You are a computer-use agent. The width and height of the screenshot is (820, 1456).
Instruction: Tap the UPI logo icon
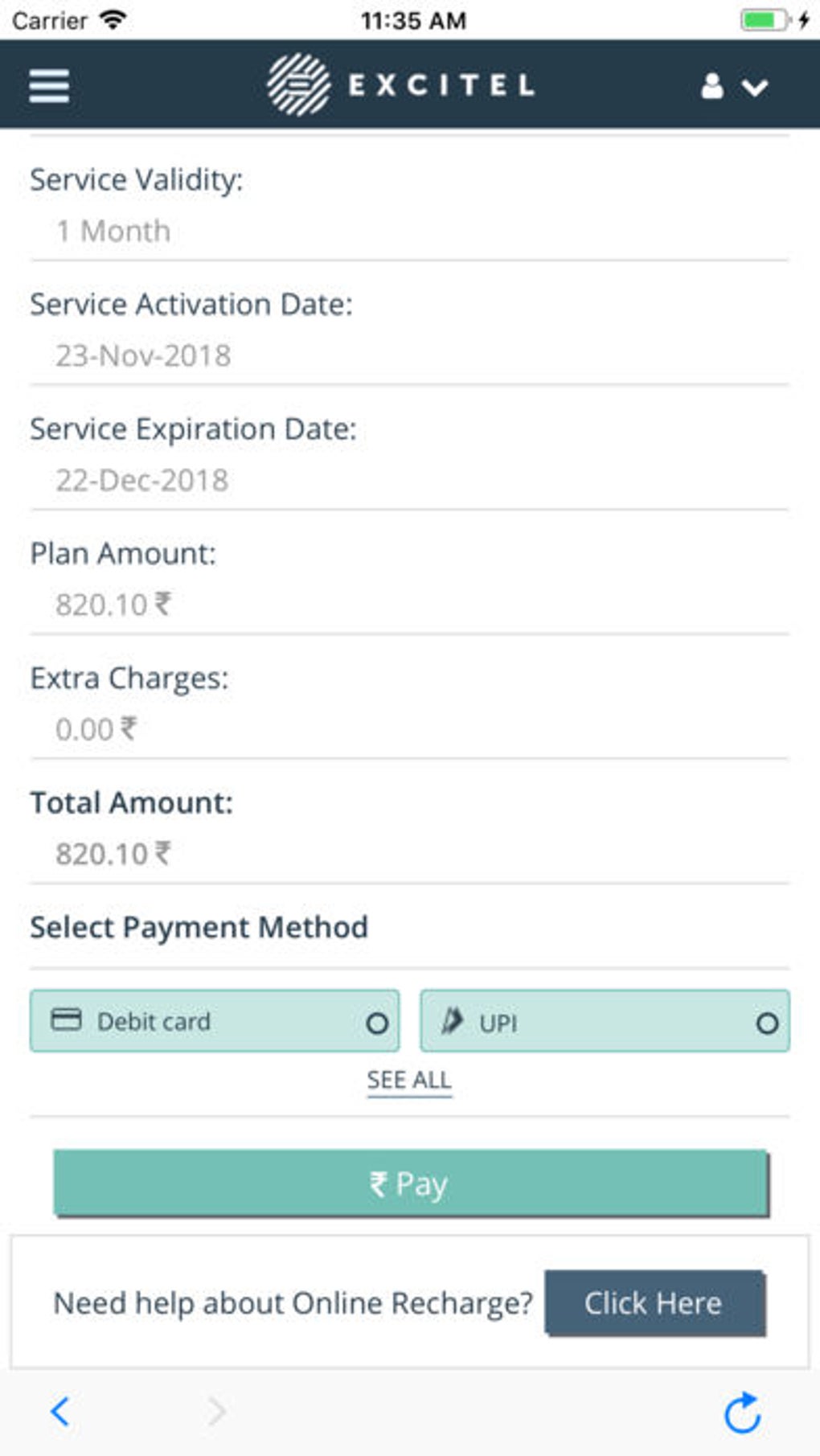(x=452, y=1021)
